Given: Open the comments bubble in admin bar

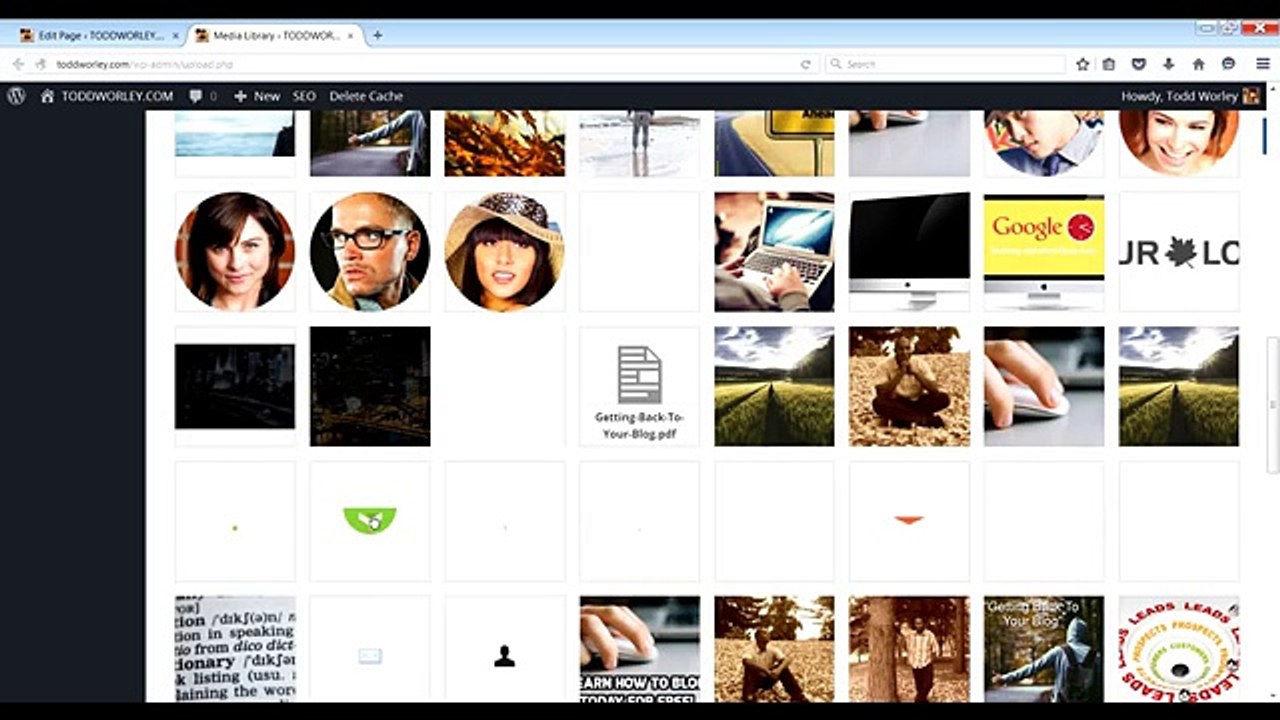Looking at the screenshot, I should click(x=203, y=96).
